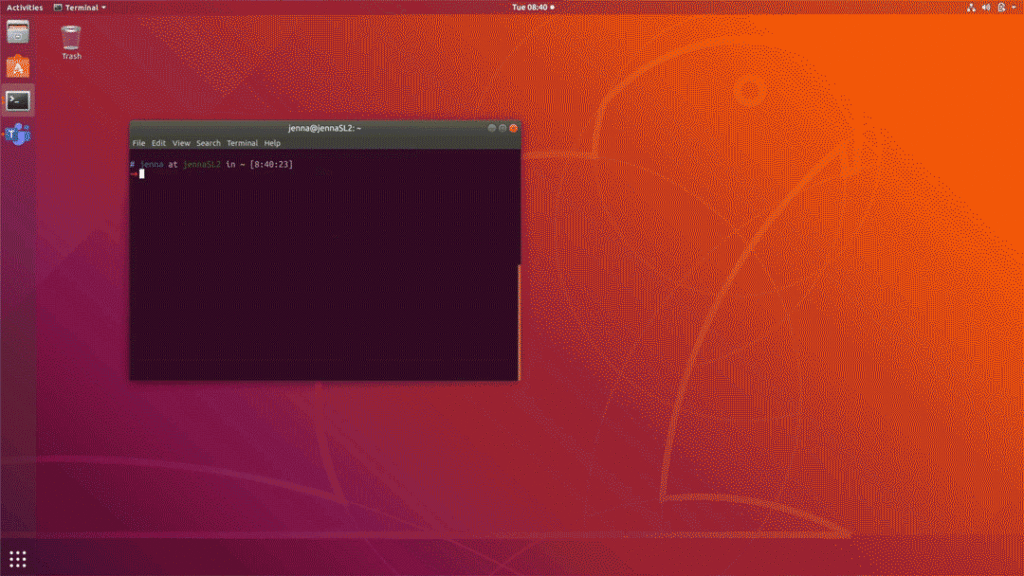Click the battery icon in the top bar

click(x=1000, y=8)
